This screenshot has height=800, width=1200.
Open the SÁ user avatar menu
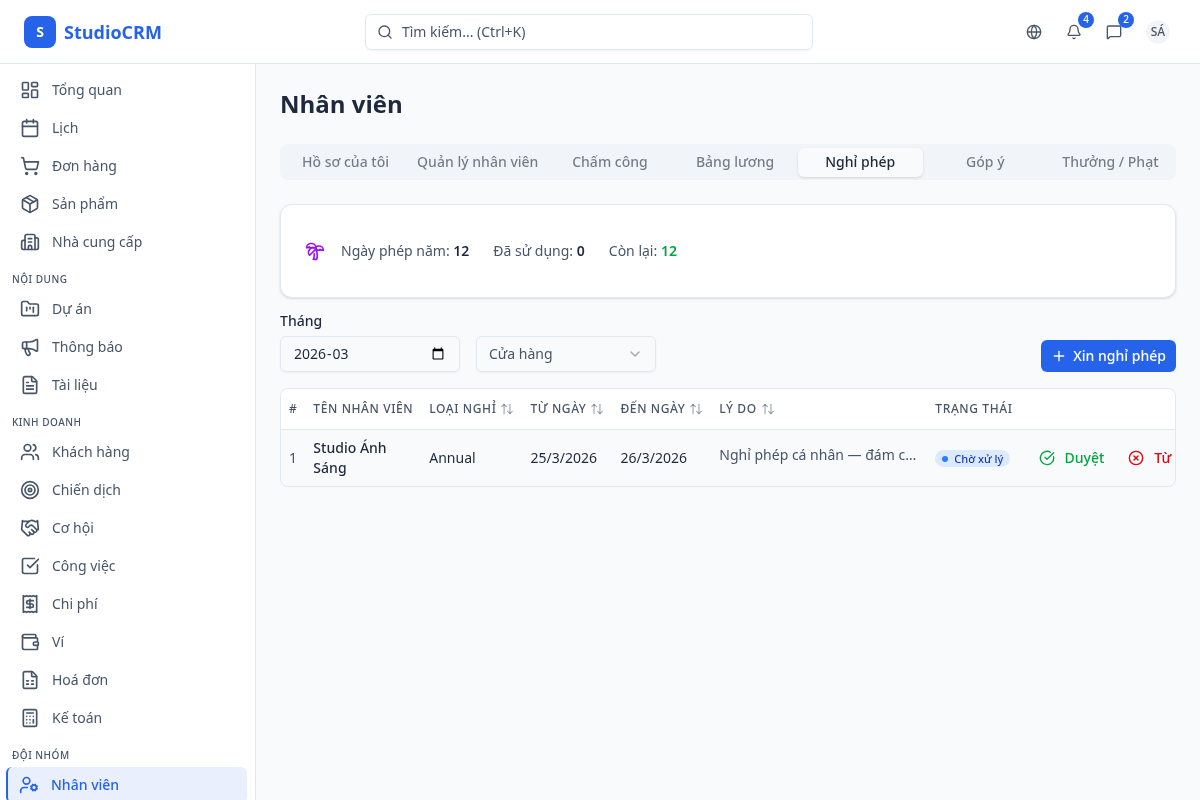click(1157, 32)
